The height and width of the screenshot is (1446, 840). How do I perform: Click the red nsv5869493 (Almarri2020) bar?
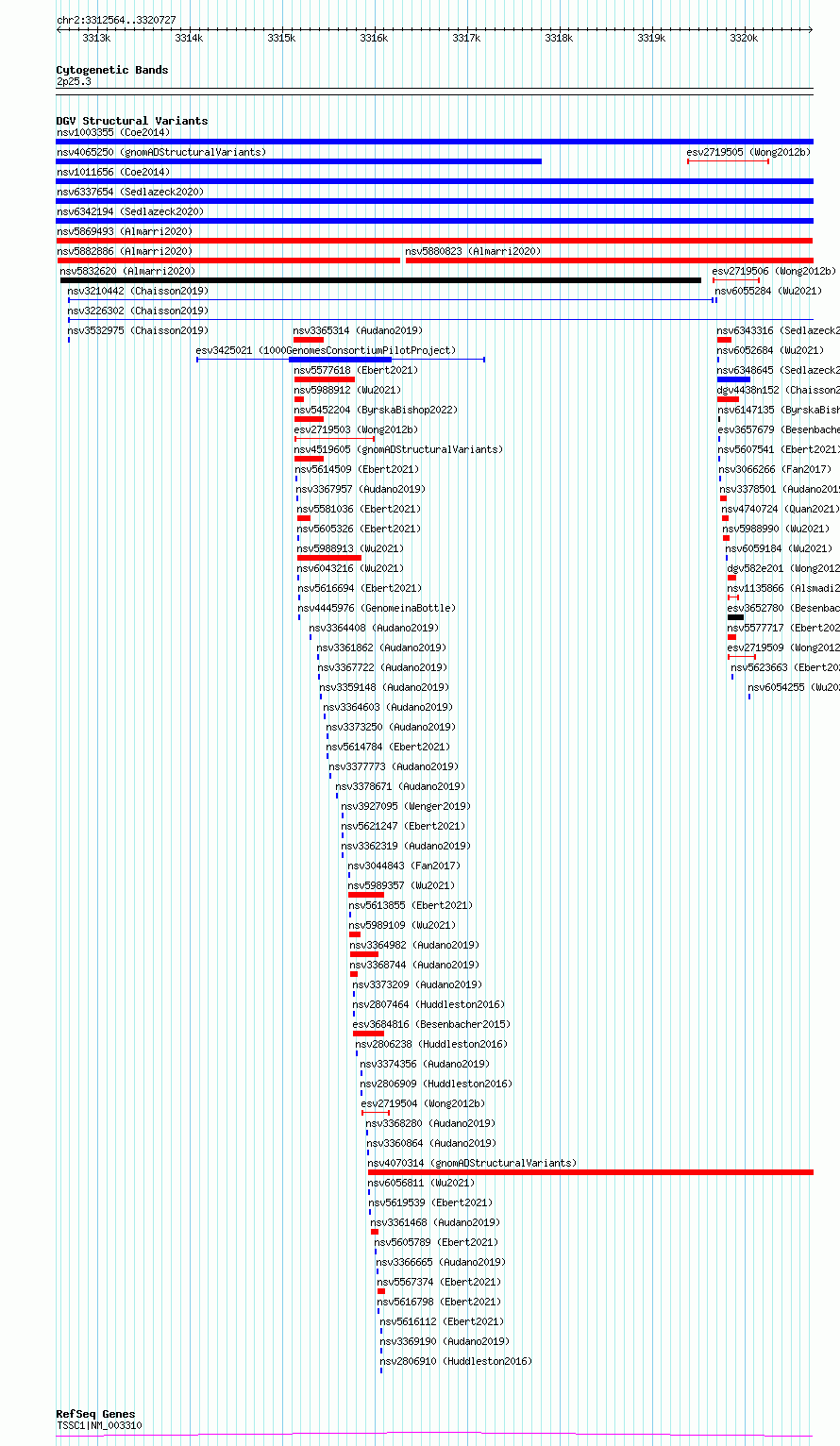(x=434, y=241)
